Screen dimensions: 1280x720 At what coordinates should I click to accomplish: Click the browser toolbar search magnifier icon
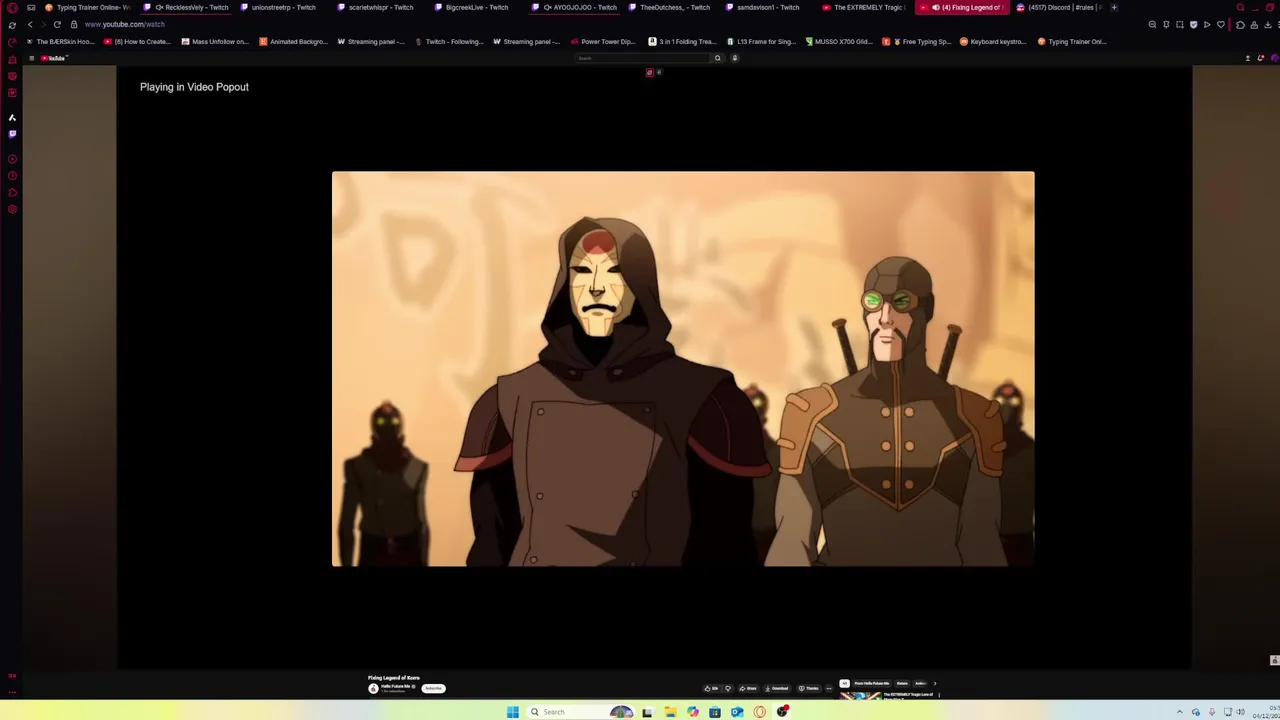click(1152, 24)
